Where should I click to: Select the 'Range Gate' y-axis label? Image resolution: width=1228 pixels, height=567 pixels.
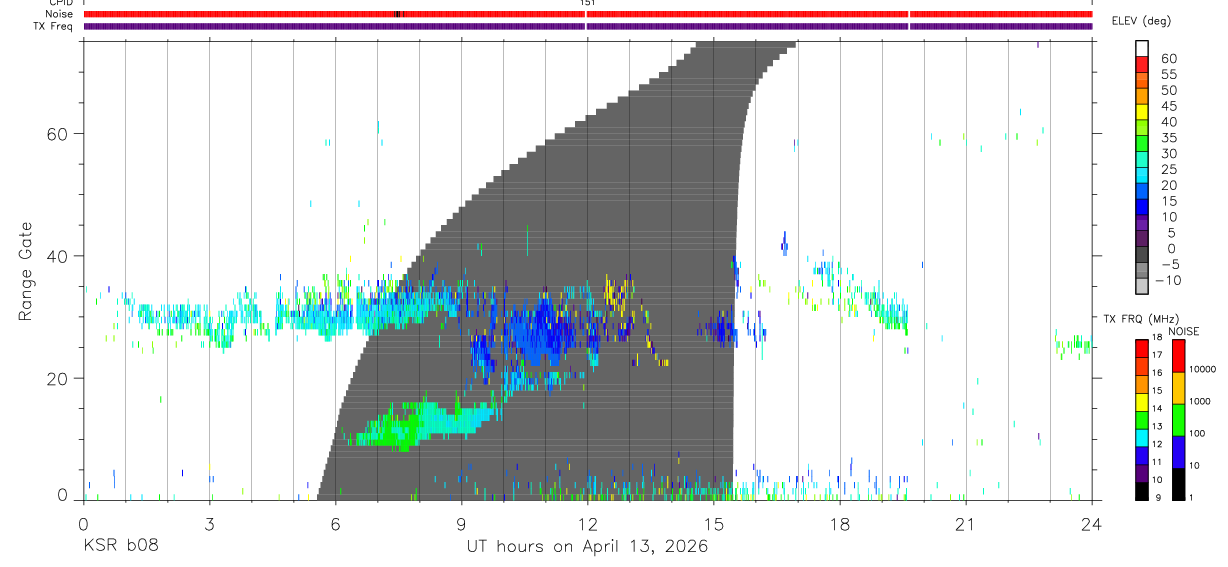pos(27,271)
